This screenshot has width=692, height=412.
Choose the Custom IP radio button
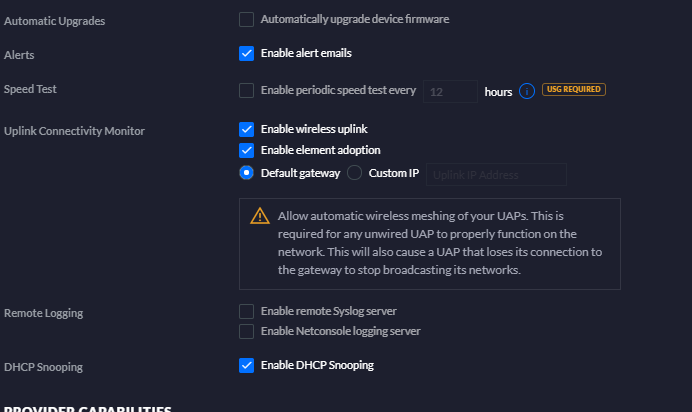tap(354, 173)
